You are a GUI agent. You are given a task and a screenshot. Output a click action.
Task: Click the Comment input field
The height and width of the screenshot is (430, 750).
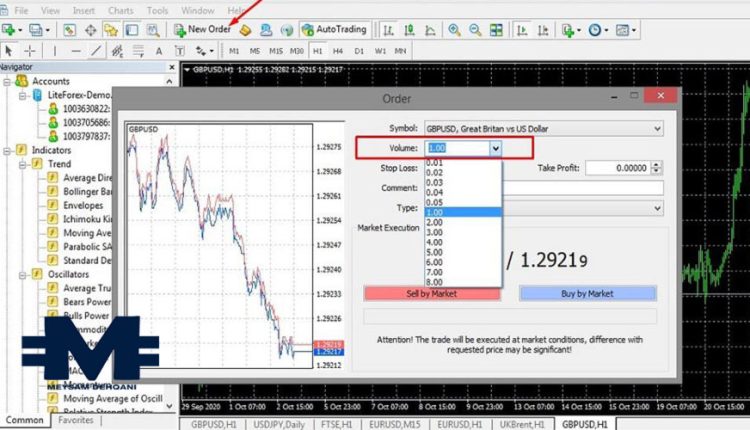pos(580,188)
